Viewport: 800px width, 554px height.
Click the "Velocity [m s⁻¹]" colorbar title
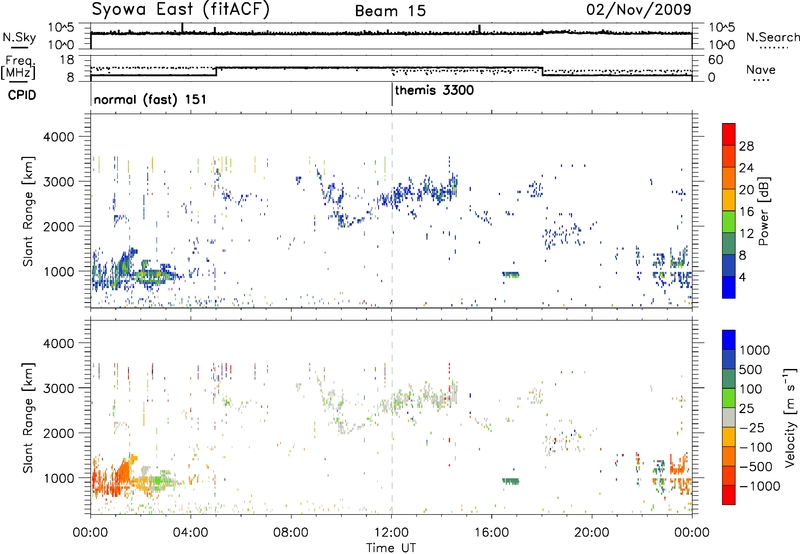pos(790,417)
